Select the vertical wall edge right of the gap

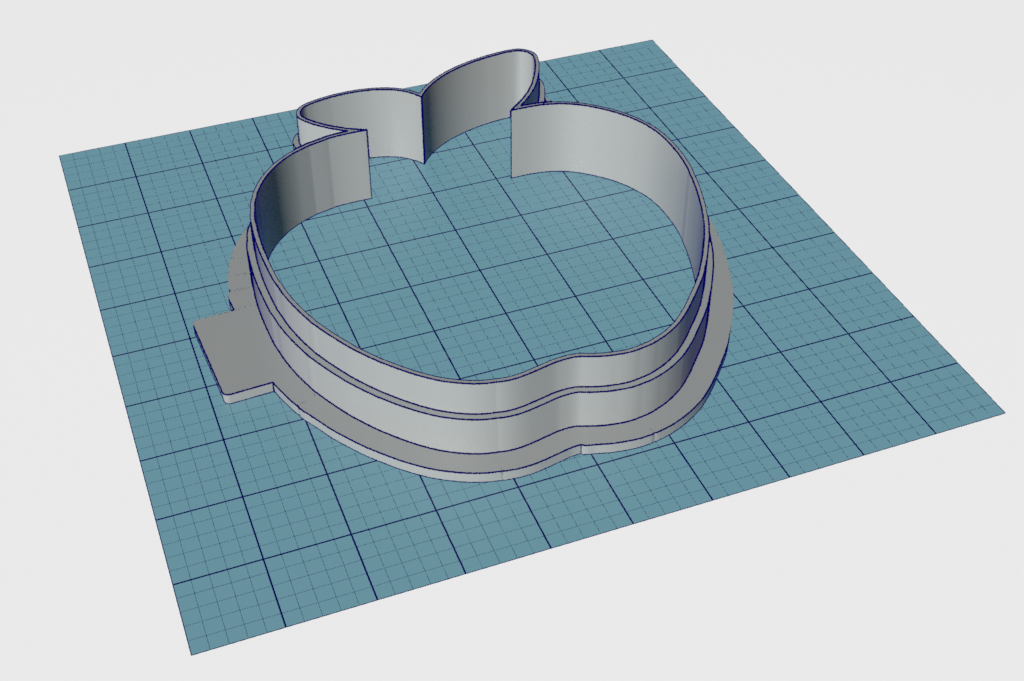(513, 146)
